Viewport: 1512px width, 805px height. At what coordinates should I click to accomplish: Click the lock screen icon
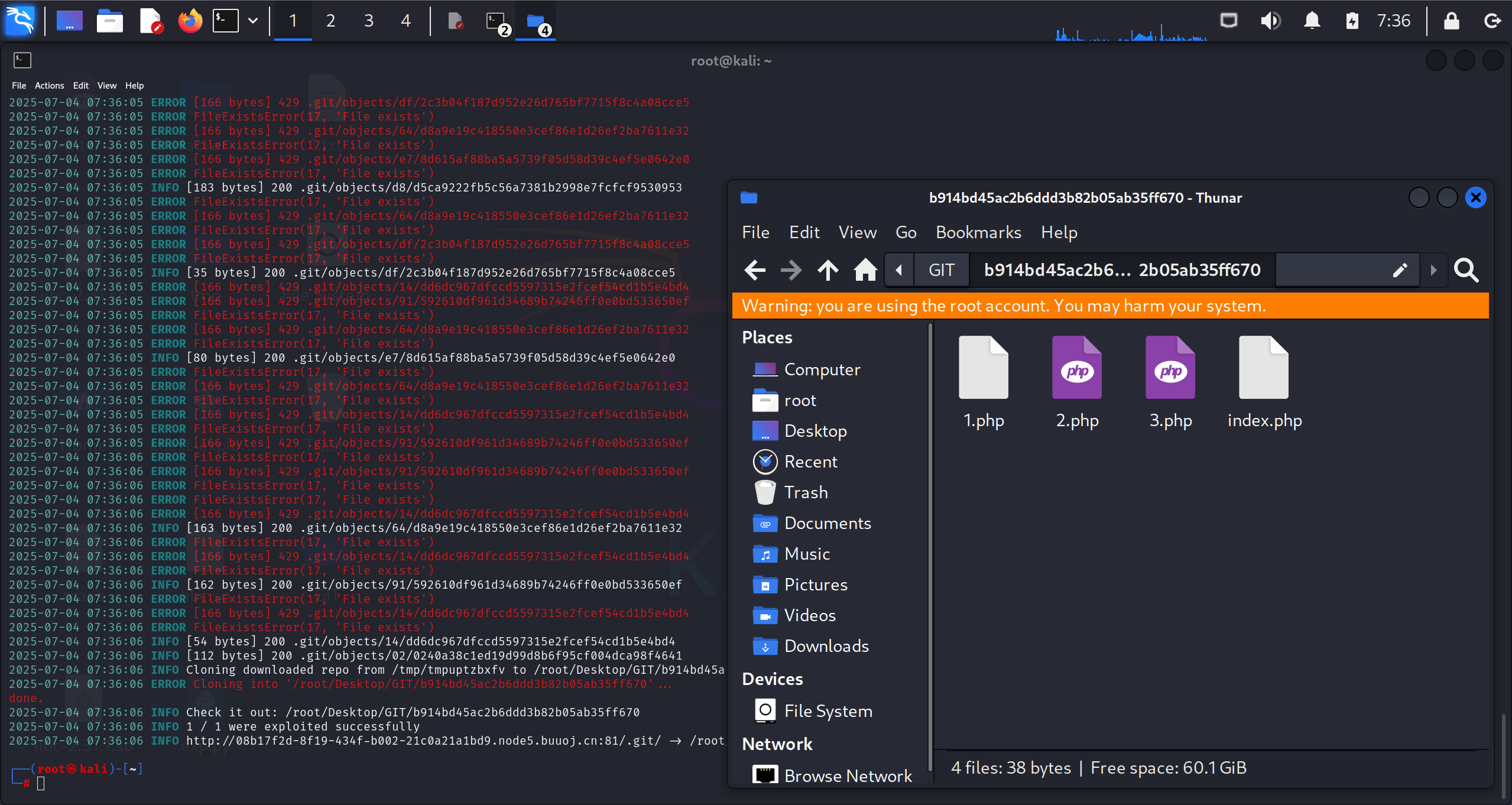click(x=1451, y=21)
